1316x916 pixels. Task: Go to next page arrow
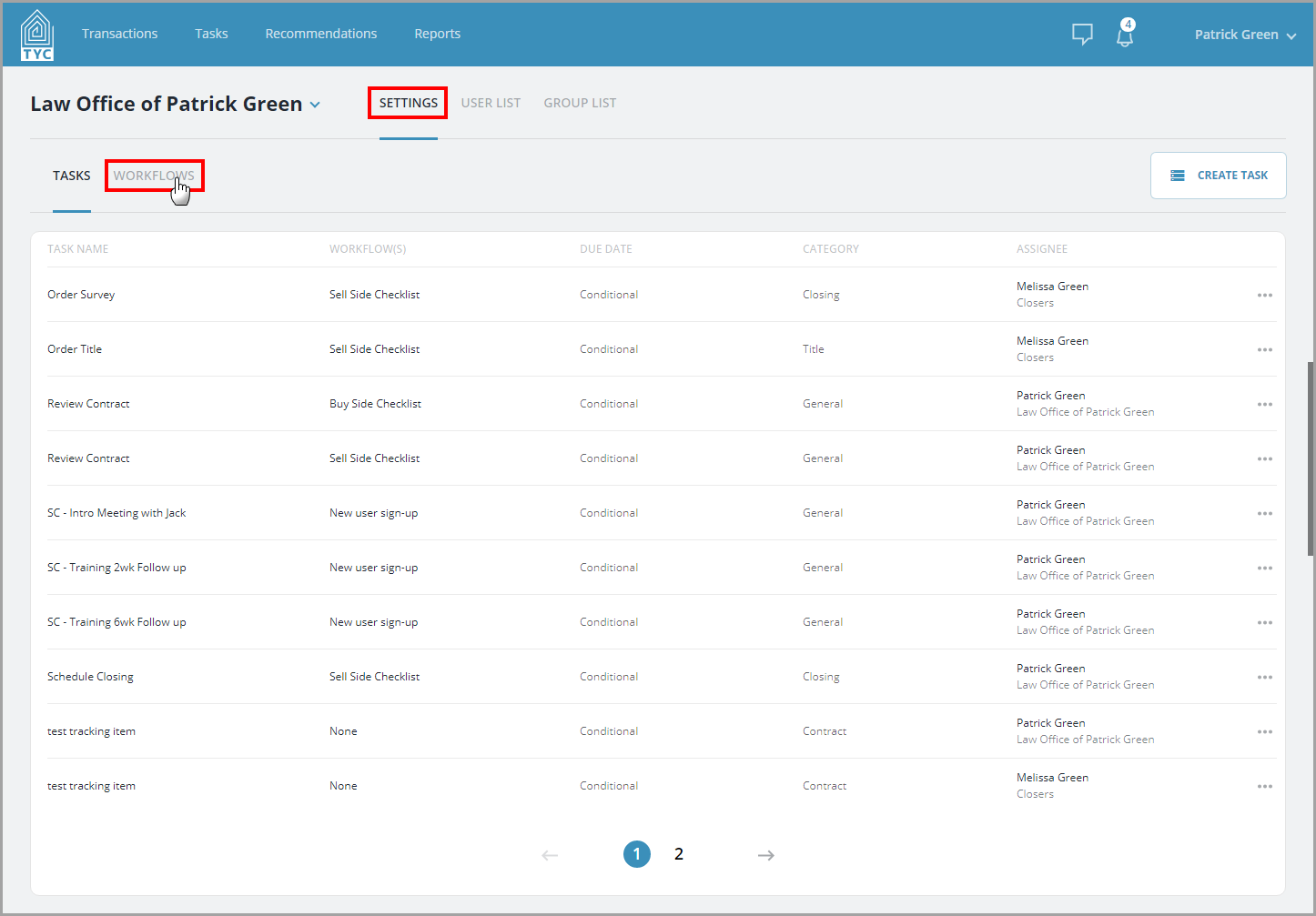point(766,855)
